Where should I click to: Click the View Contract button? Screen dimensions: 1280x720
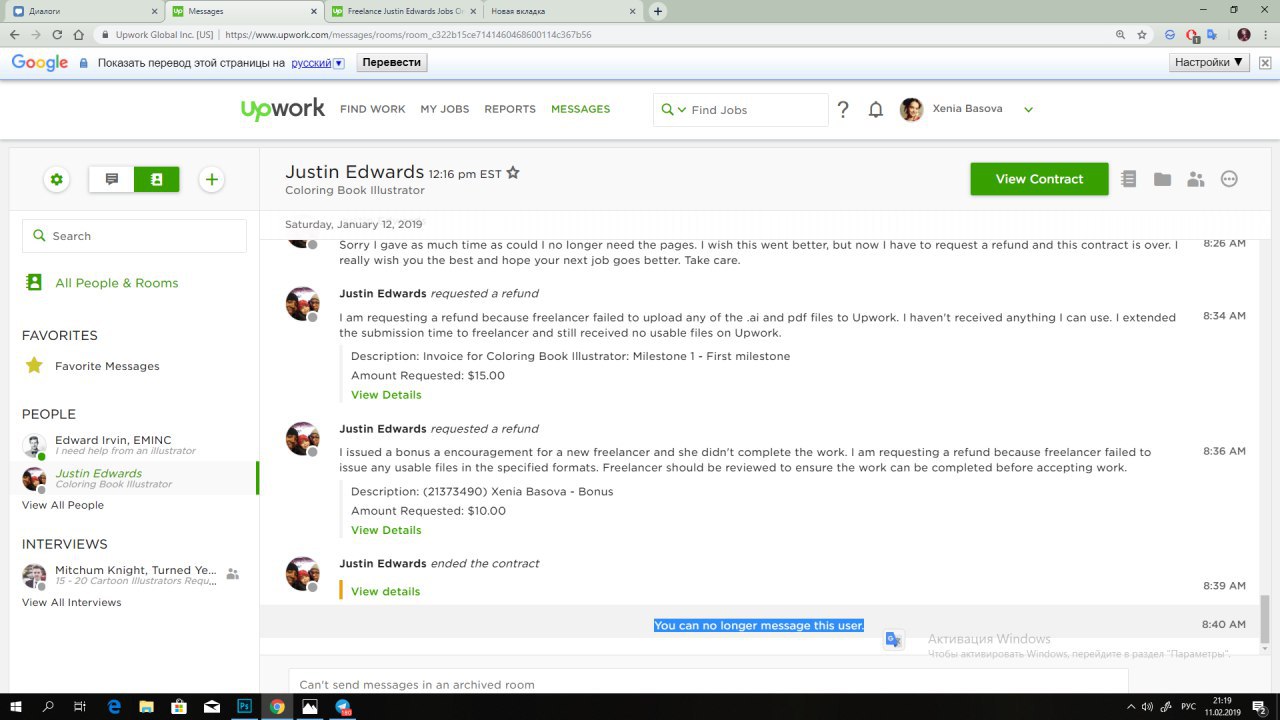coord(1039,179)
